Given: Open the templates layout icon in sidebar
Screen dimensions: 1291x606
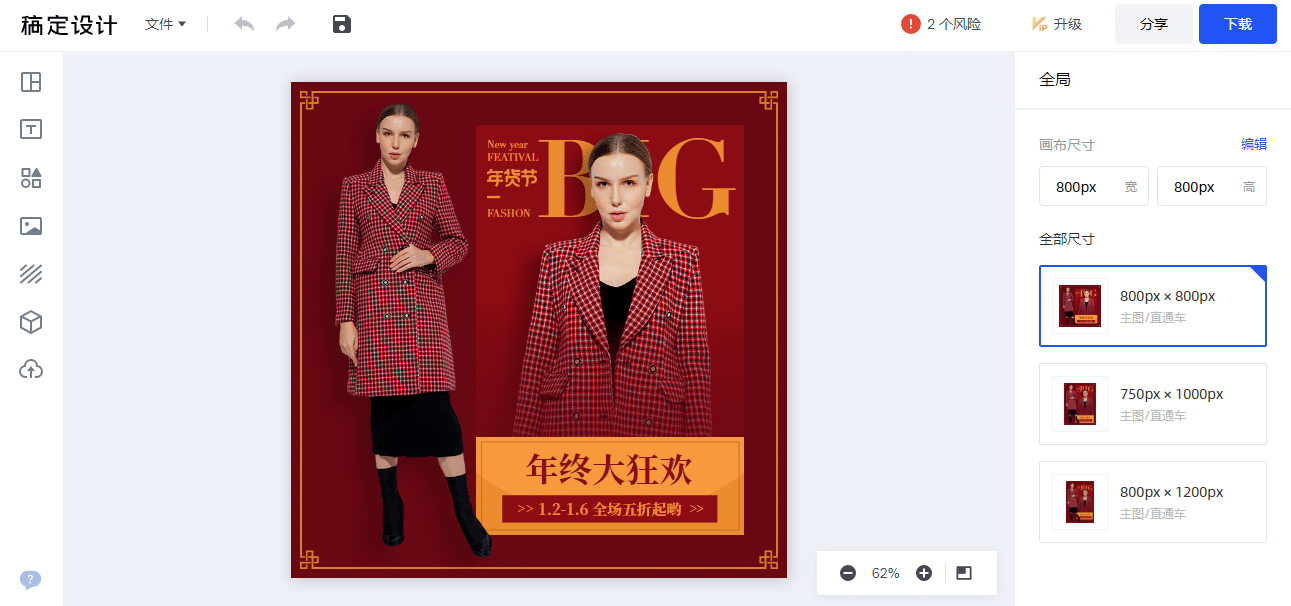Looking at the screenshot, I should pos(31,82).
